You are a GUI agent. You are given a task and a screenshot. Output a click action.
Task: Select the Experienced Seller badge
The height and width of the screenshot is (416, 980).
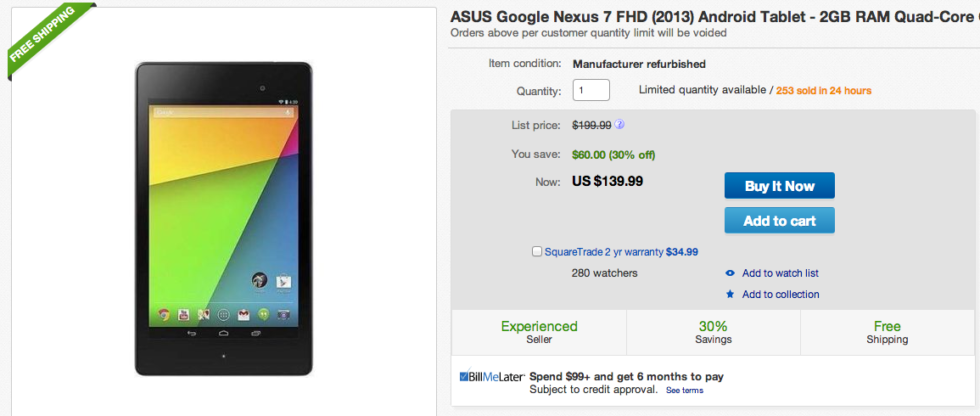point(539,332)
